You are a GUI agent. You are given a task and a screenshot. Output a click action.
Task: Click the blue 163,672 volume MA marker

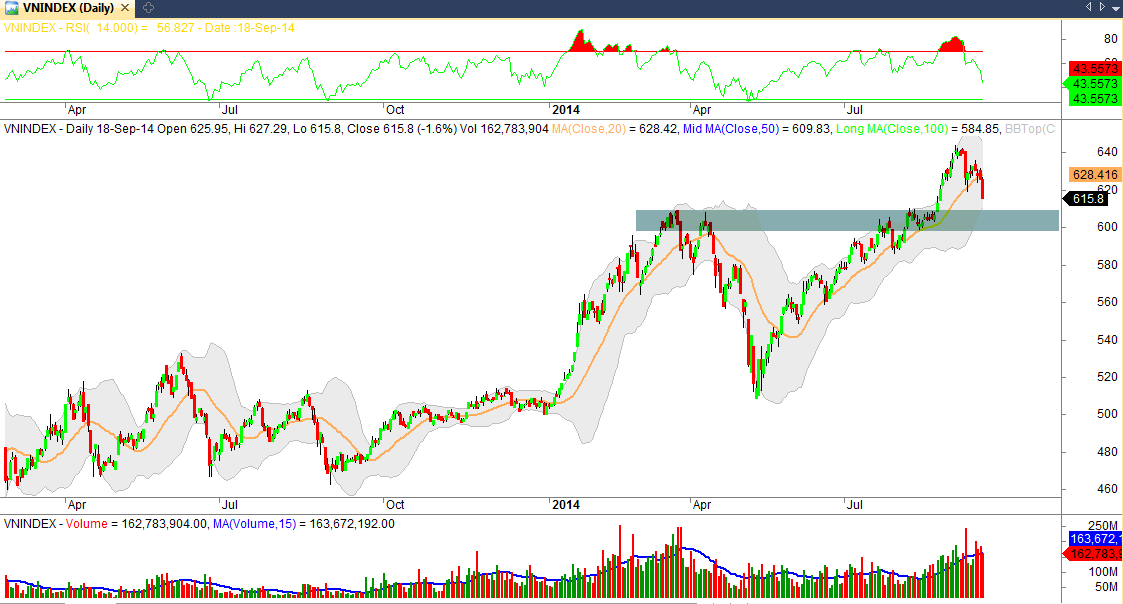coord(1091,538)
